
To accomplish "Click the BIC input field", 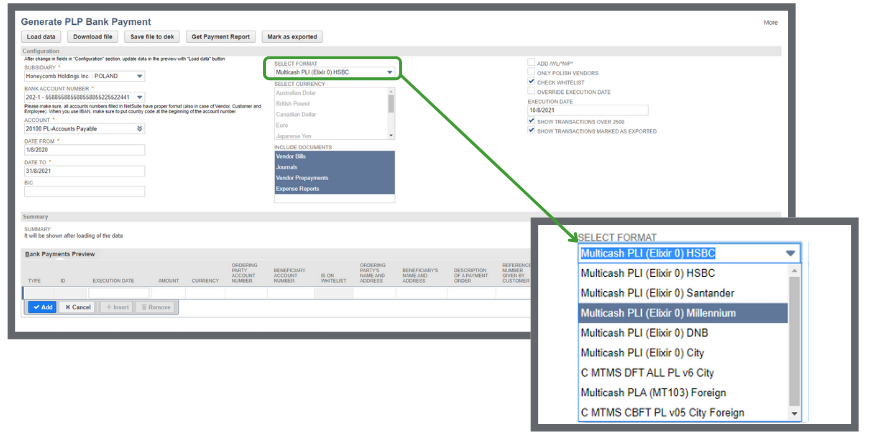I will 84,191.
